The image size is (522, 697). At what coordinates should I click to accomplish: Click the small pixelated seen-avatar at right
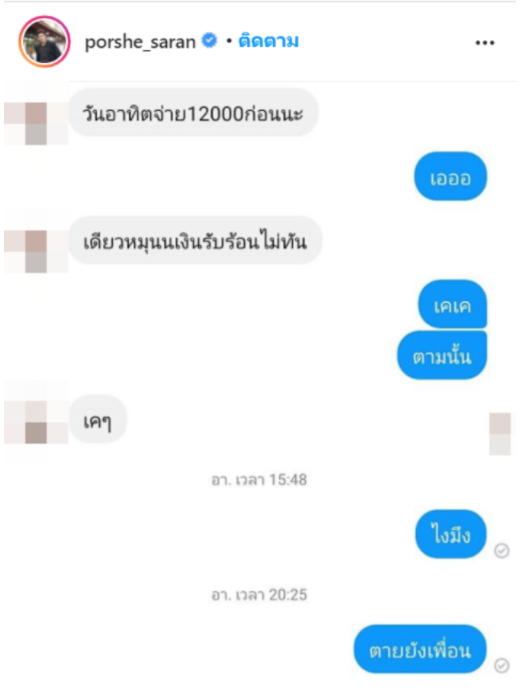coord(500,434)
